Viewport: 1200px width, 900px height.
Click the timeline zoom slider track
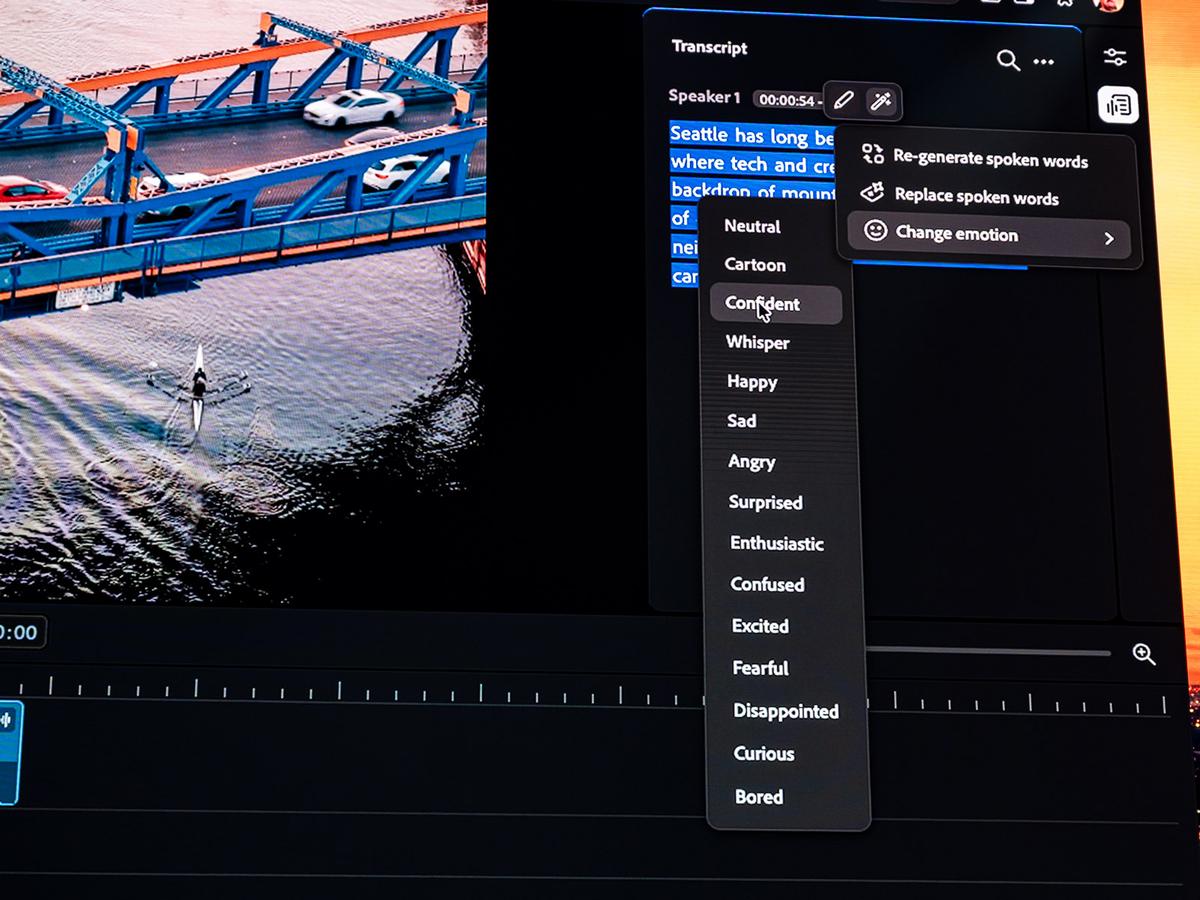988,653
